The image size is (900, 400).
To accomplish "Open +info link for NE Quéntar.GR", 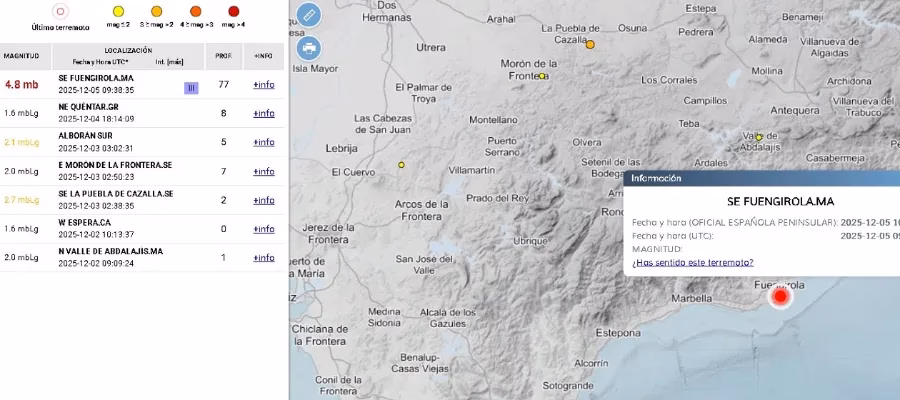I will (263, 113).
